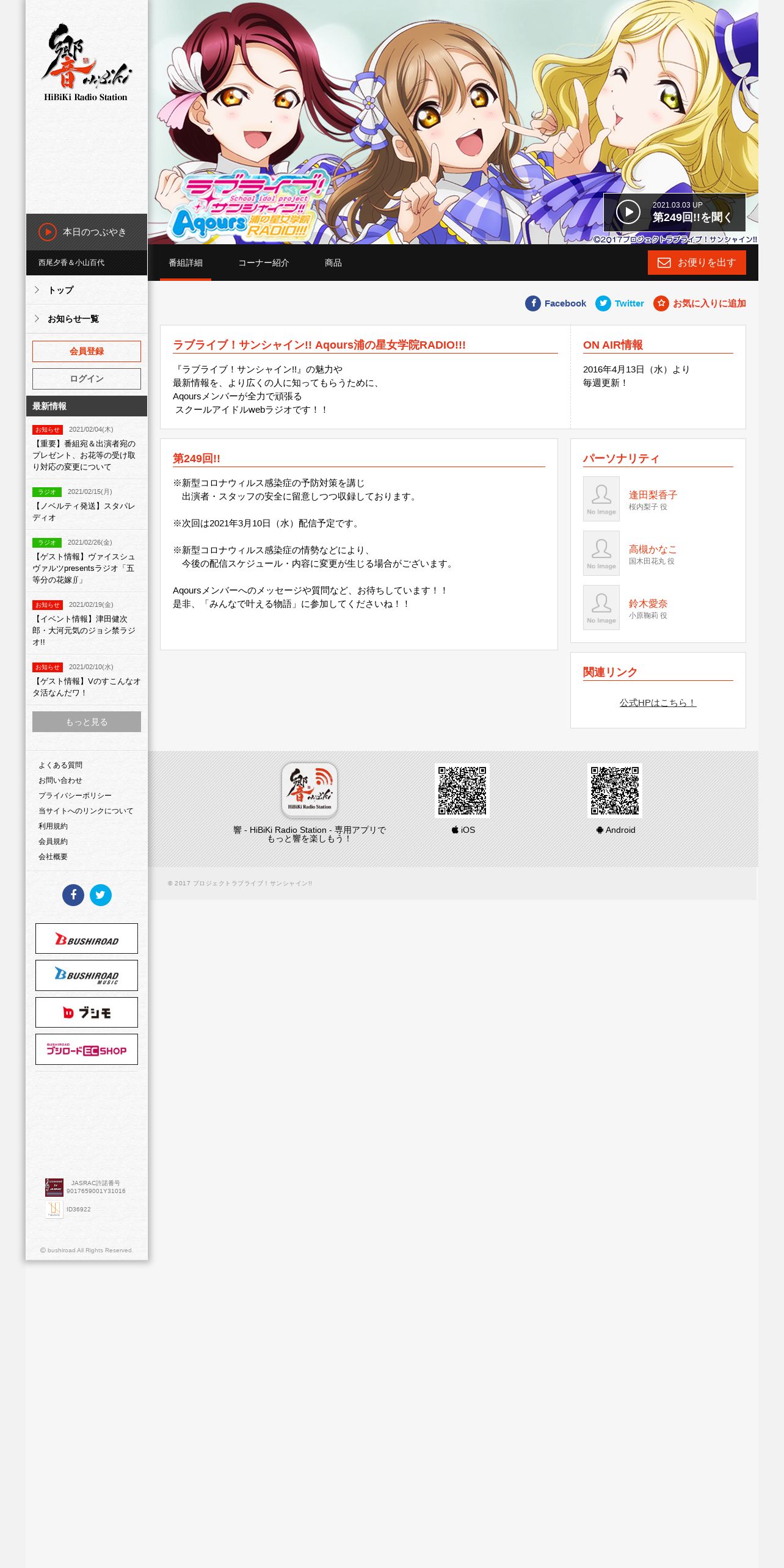Go to トップ in the sidebar
This screenshot has width=784, height=1568.
click(87, 290)
